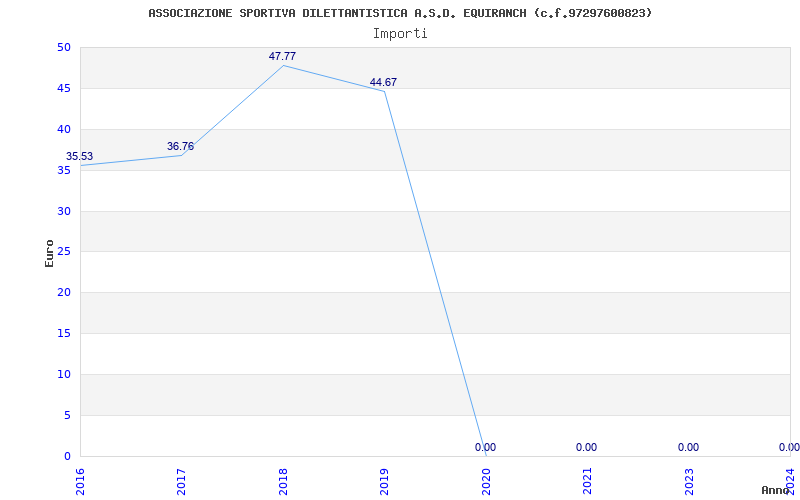The width and height of the screenshot is (800, 500).
Task: Click the 35 y-axis tick label
Action: pyautogui.click(x=64, y=170)
